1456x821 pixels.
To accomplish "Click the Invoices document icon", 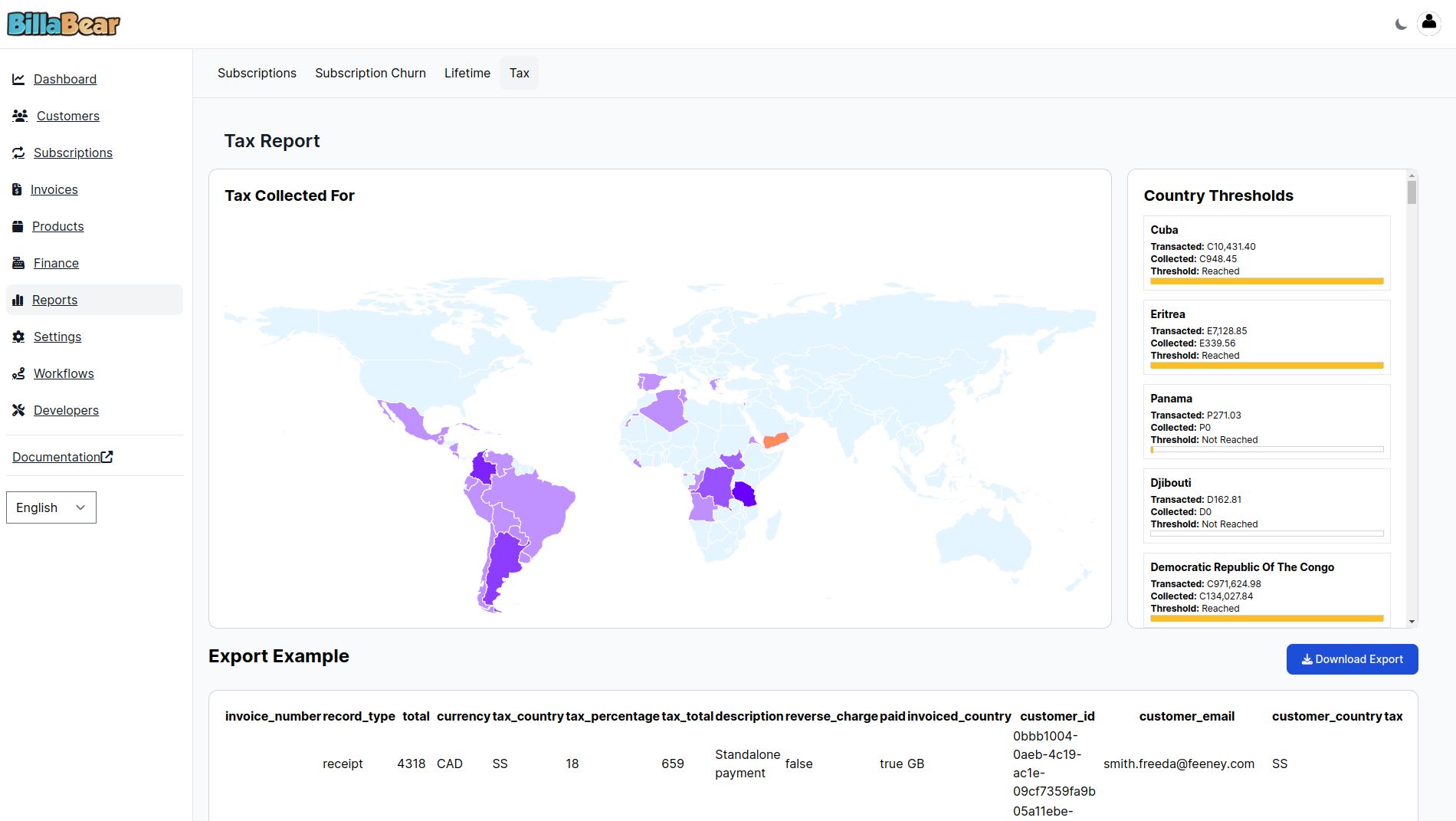I will pos(17,189).
